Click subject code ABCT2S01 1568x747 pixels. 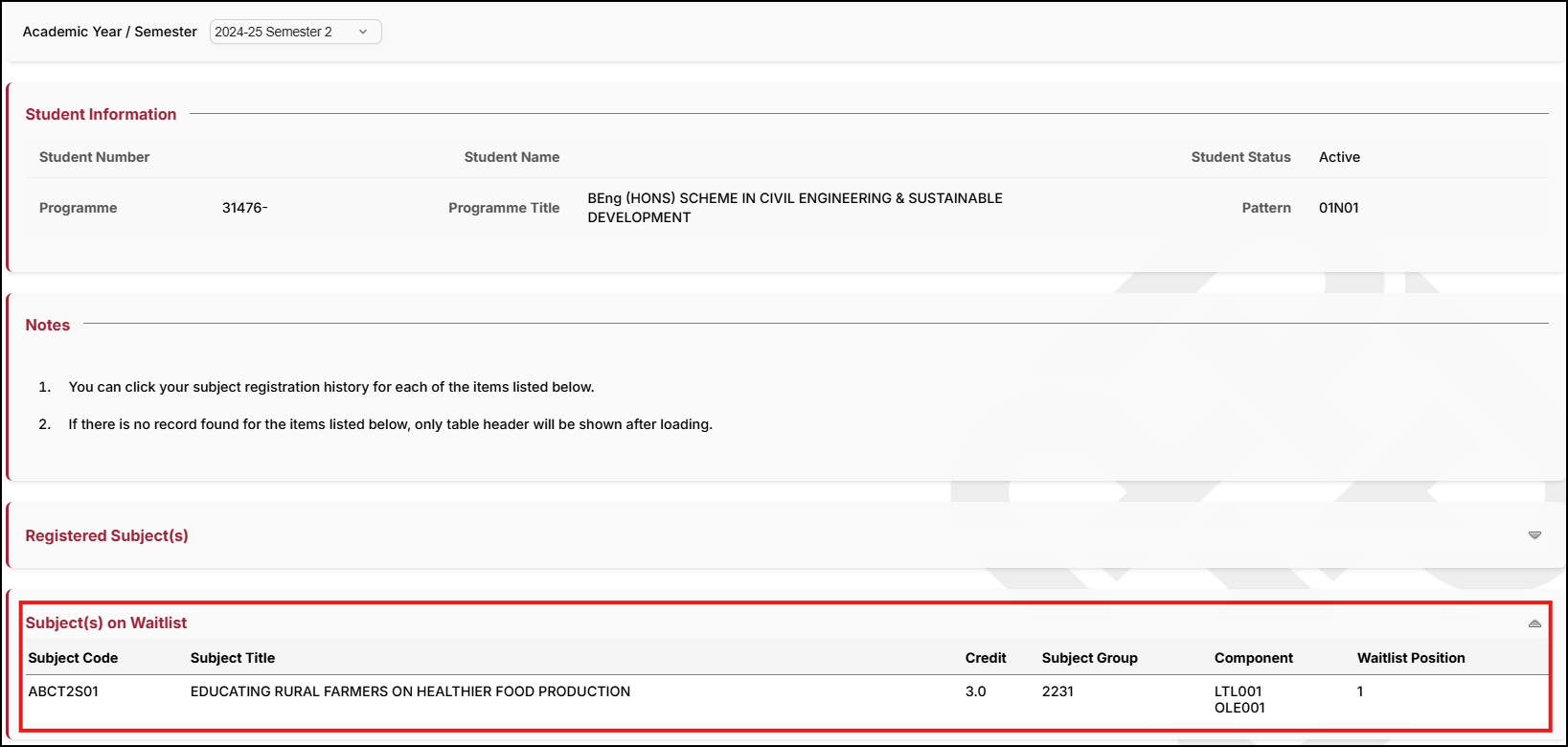pyautogui.click(x=63, y=691)
